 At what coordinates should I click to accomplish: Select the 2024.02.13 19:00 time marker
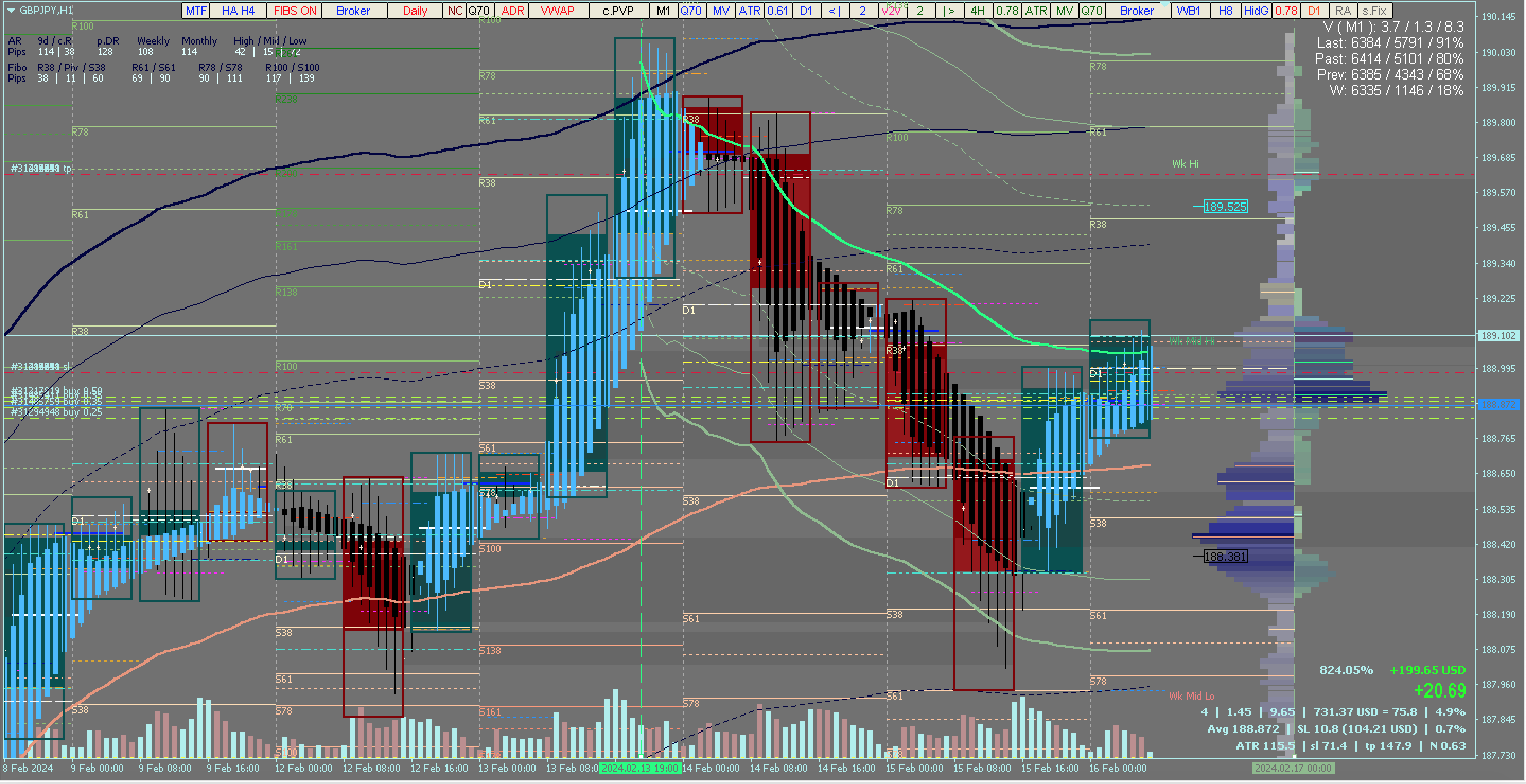tap(640, 768)
